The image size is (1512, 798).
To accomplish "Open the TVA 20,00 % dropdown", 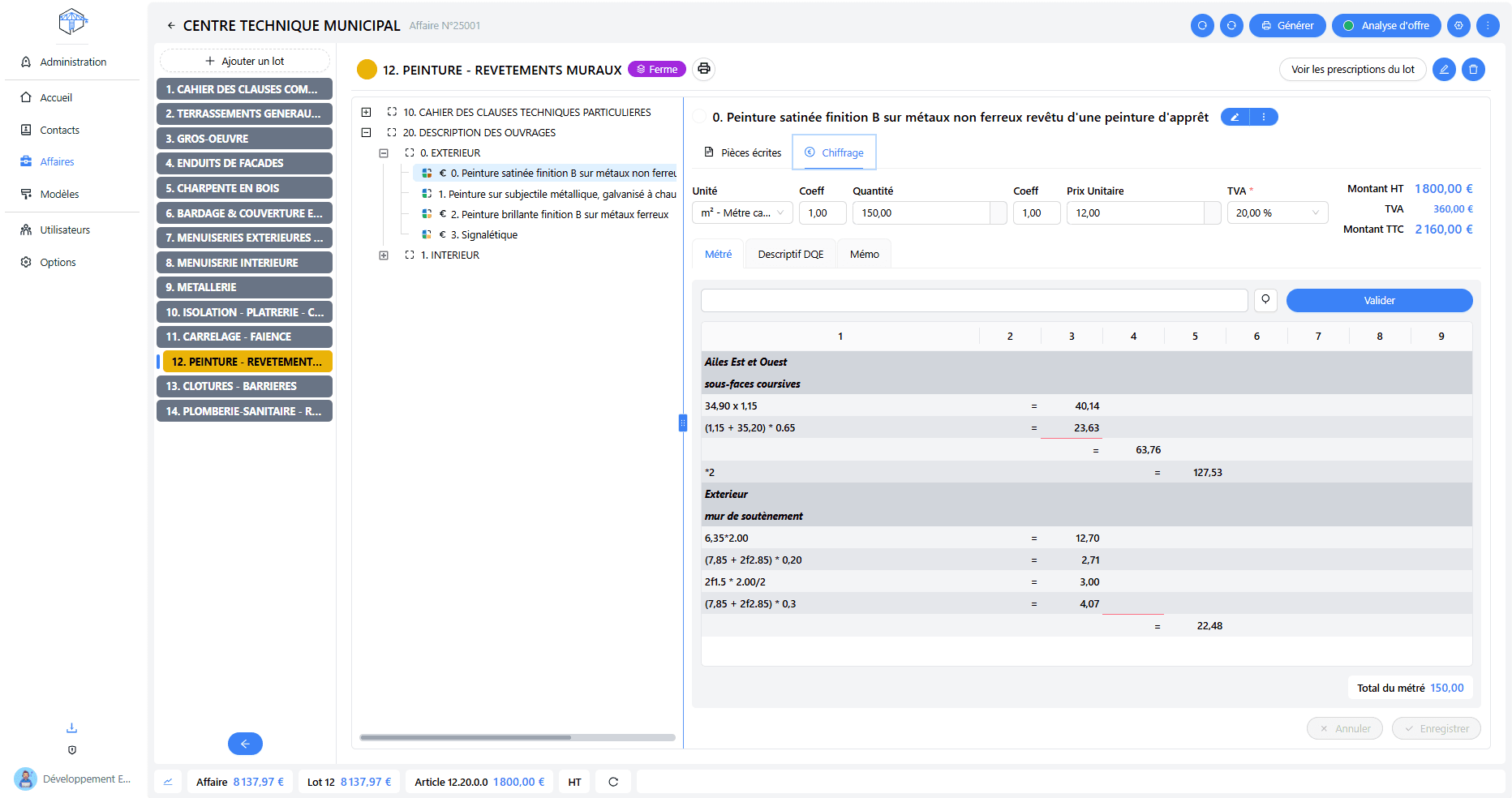I will (1277, 213).
